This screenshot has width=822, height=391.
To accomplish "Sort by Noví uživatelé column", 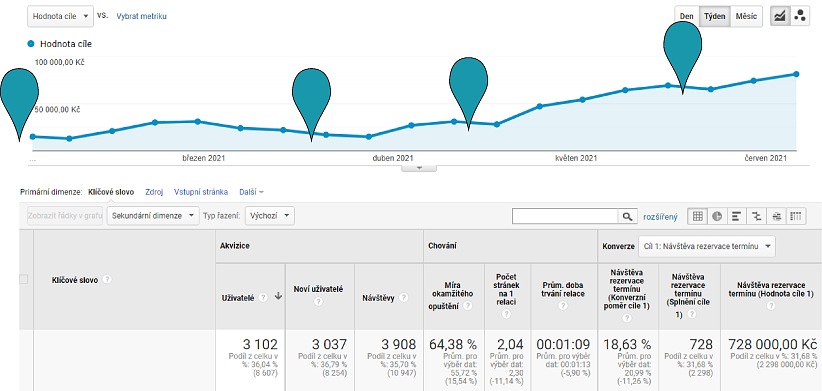I will (318, 289).
